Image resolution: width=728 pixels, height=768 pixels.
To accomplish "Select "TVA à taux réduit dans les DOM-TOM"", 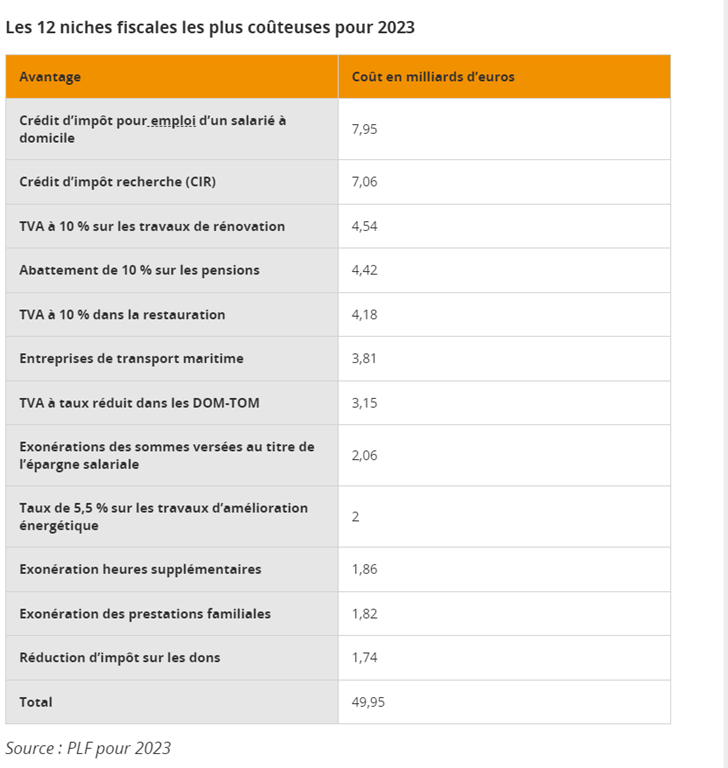I will point(139,403).
